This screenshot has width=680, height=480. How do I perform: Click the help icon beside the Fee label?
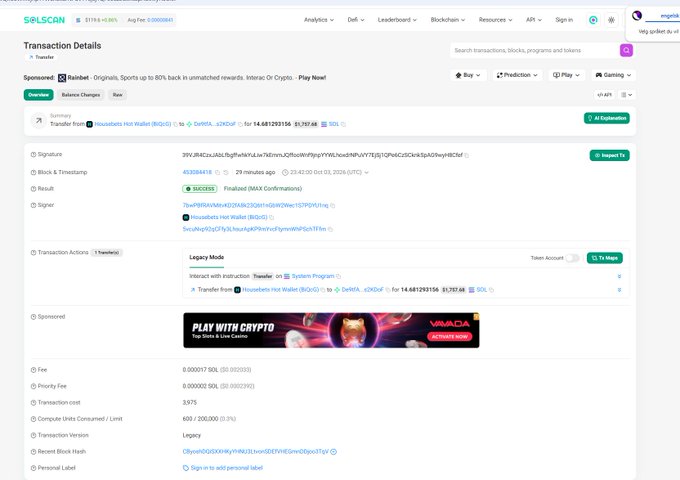click(33, 370)
